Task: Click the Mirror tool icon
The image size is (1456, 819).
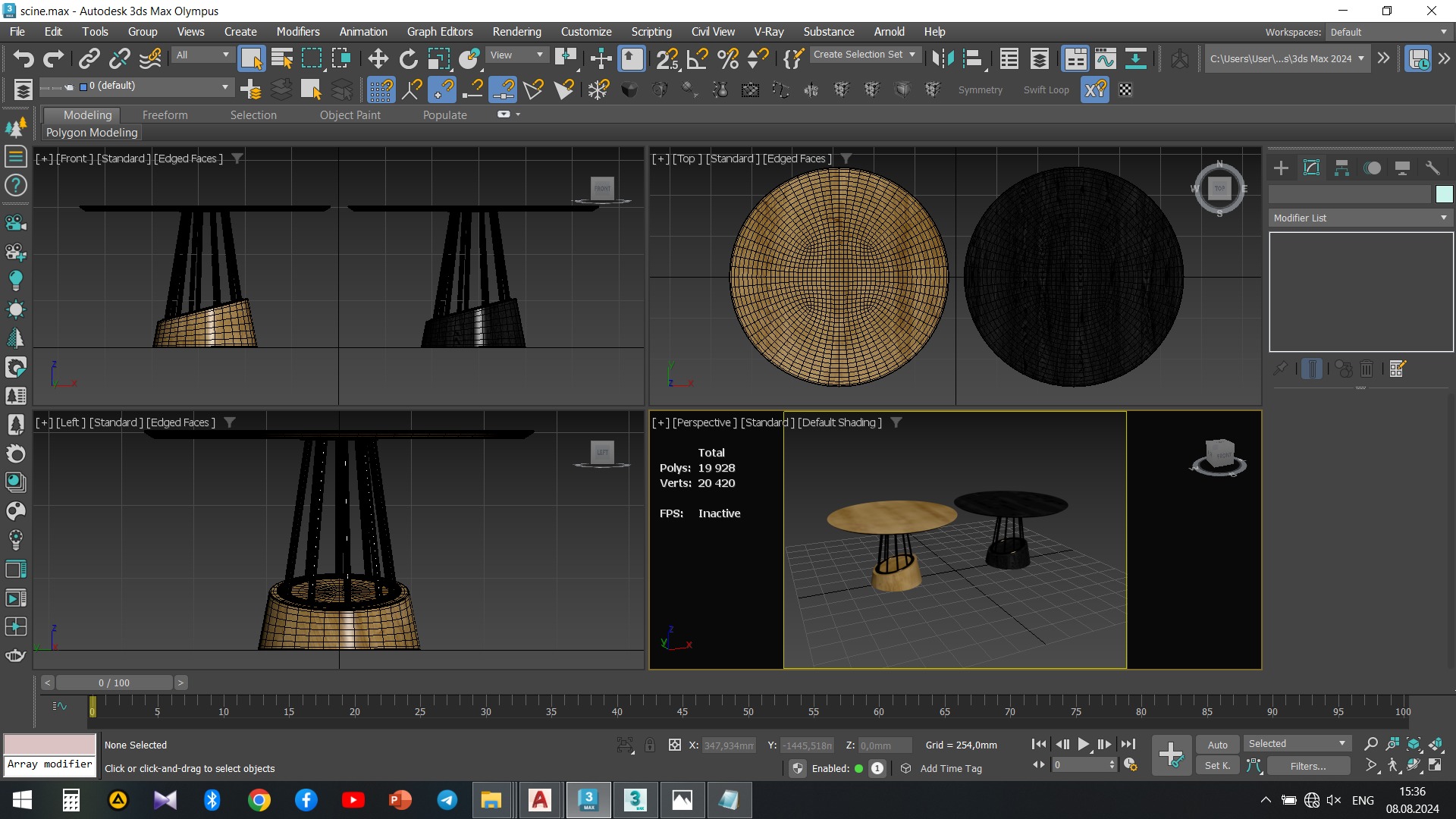Action: click(943, 58)
